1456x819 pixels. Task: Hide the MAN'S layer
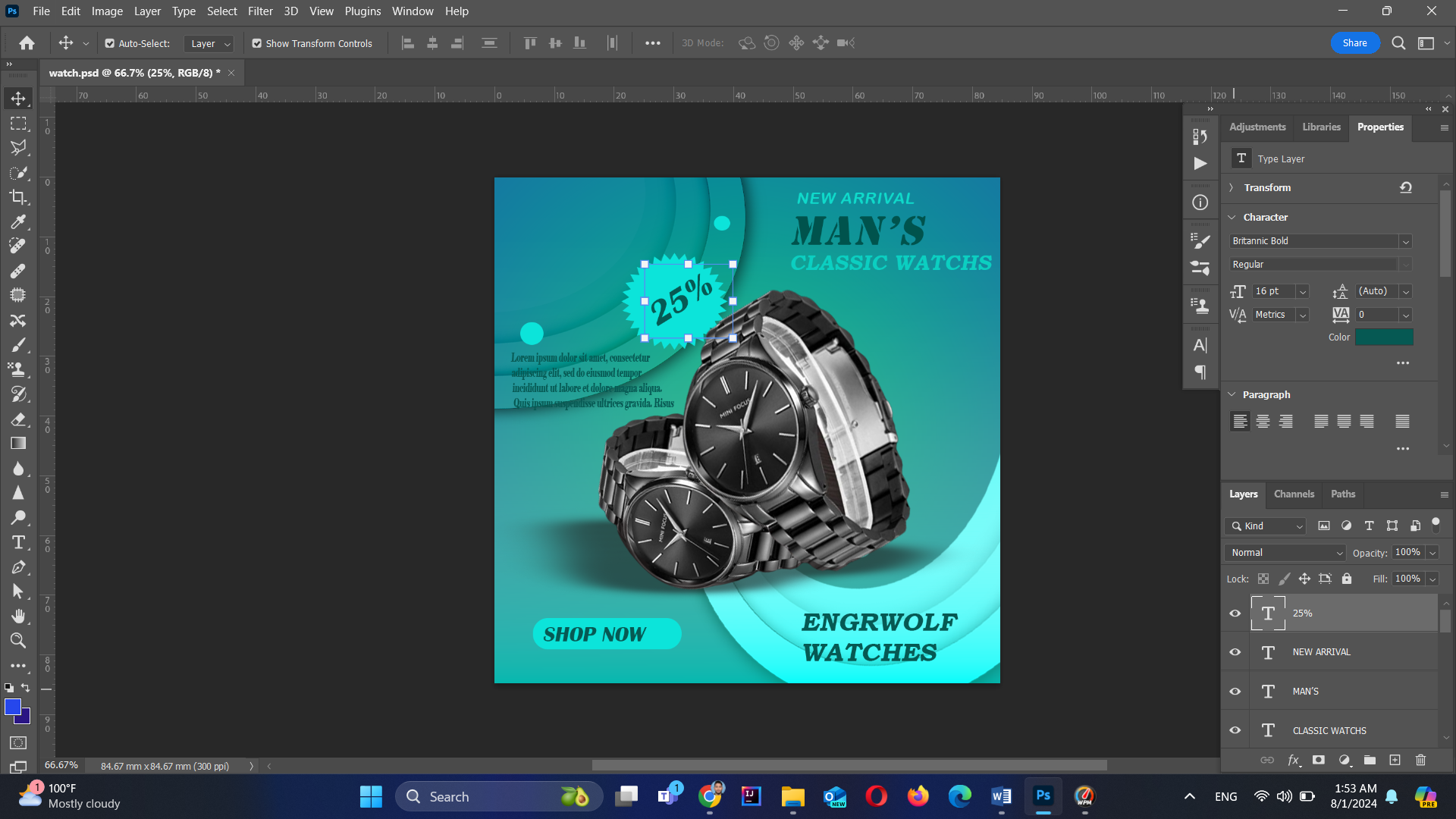(1235, 692)
